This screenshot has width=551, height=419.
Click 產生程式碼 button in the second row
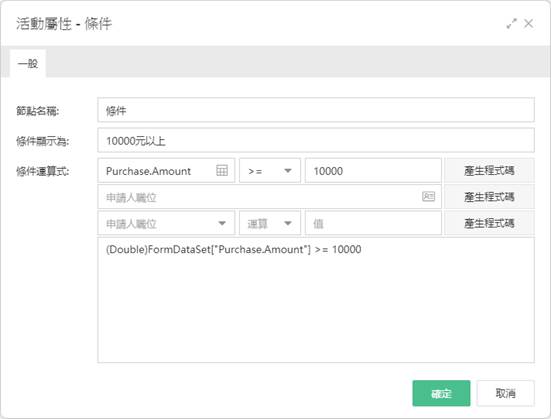(489, 197)
